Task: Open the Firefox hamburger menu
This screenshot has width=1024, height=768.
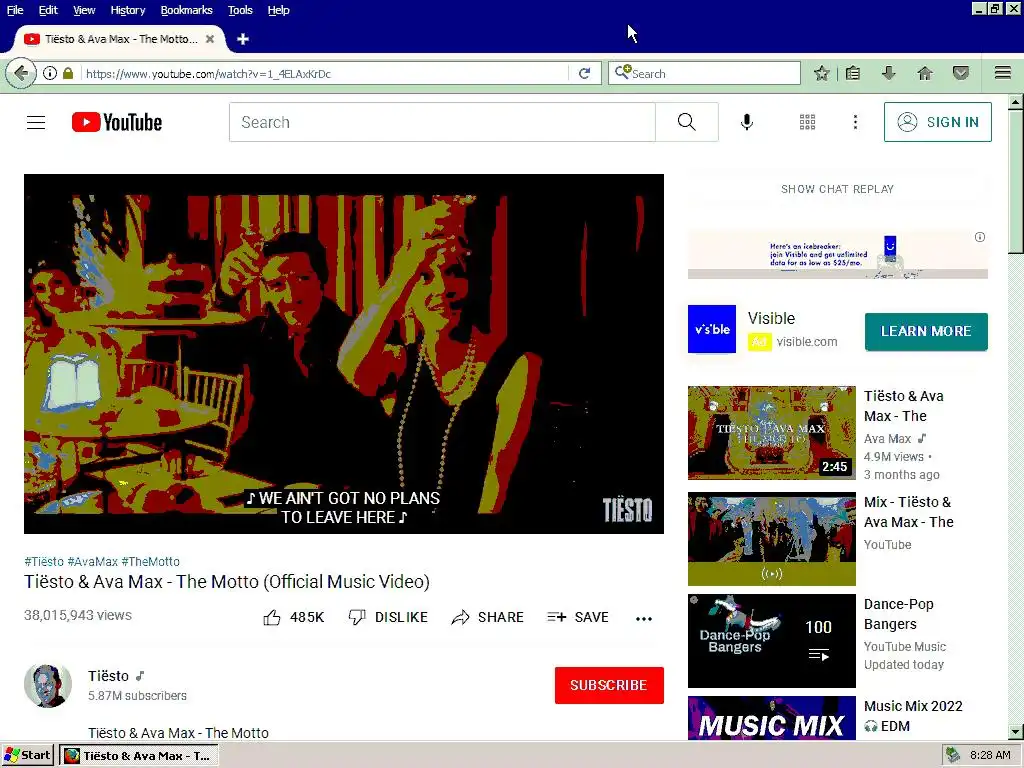Action: (1003, 72)
